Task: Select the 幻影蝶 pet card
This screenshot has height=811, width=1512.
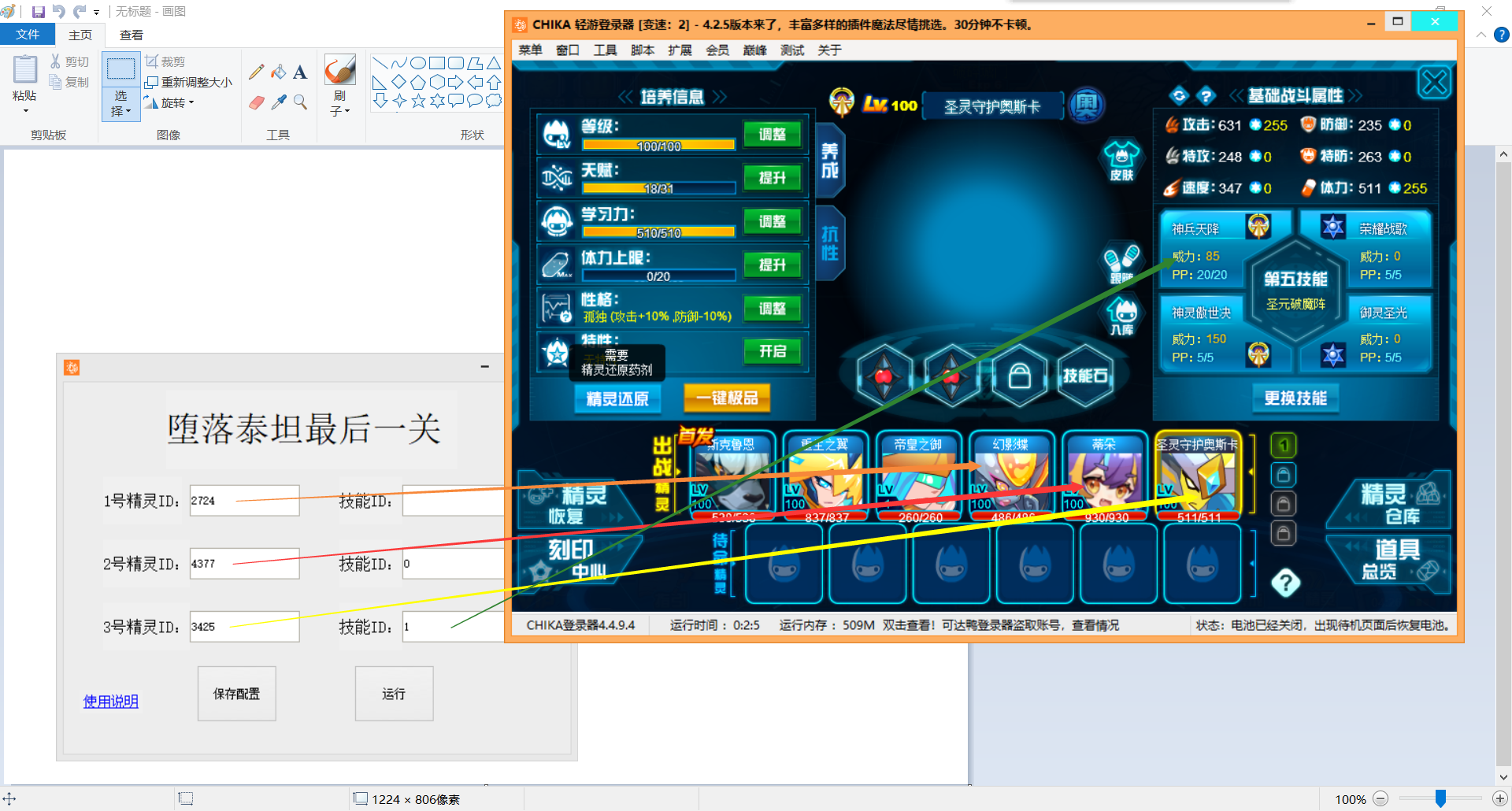Action: coord(1012,476)
